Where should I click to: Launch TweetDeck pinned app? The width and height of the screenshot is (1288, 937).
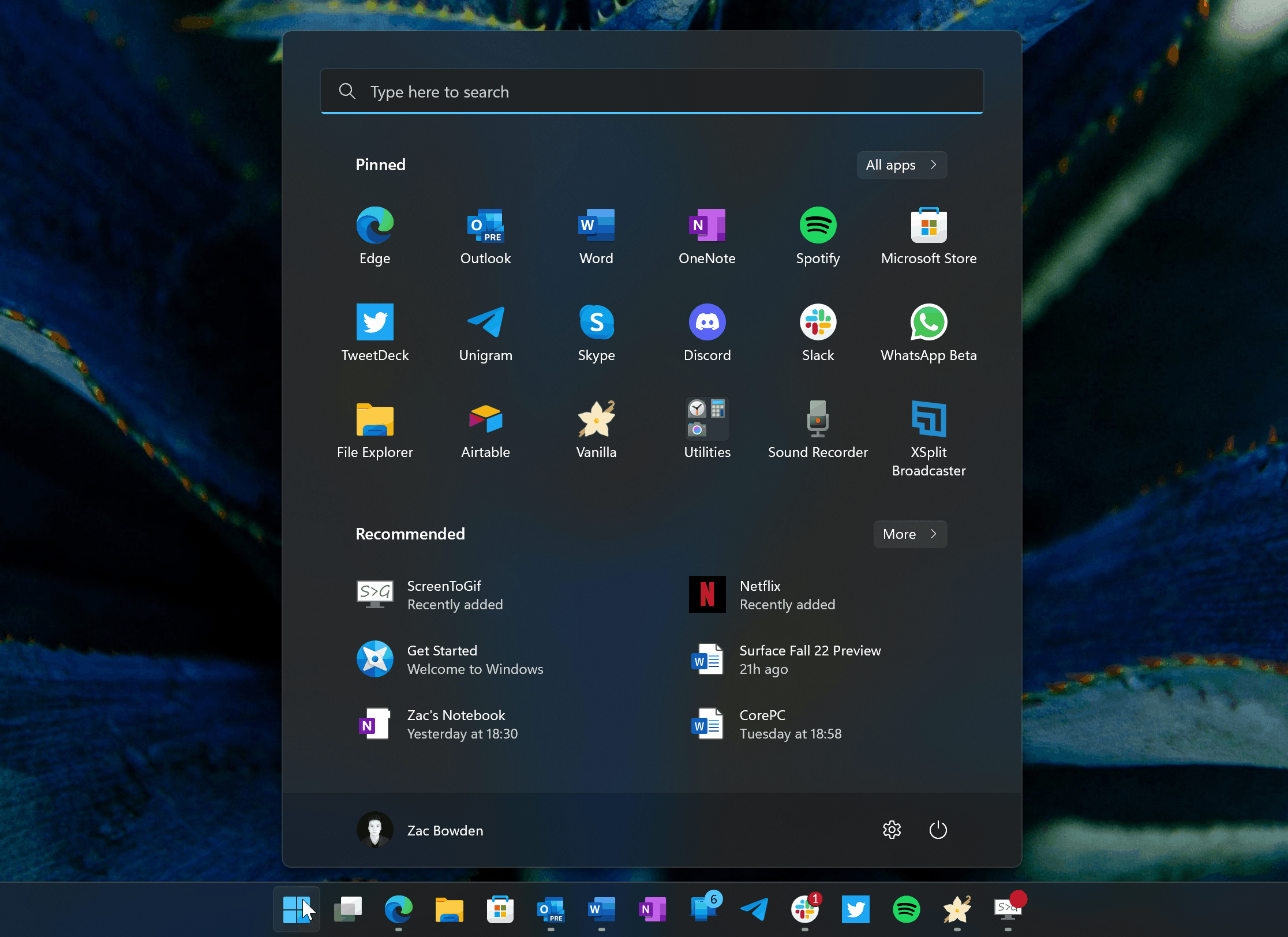pos(375,333)
